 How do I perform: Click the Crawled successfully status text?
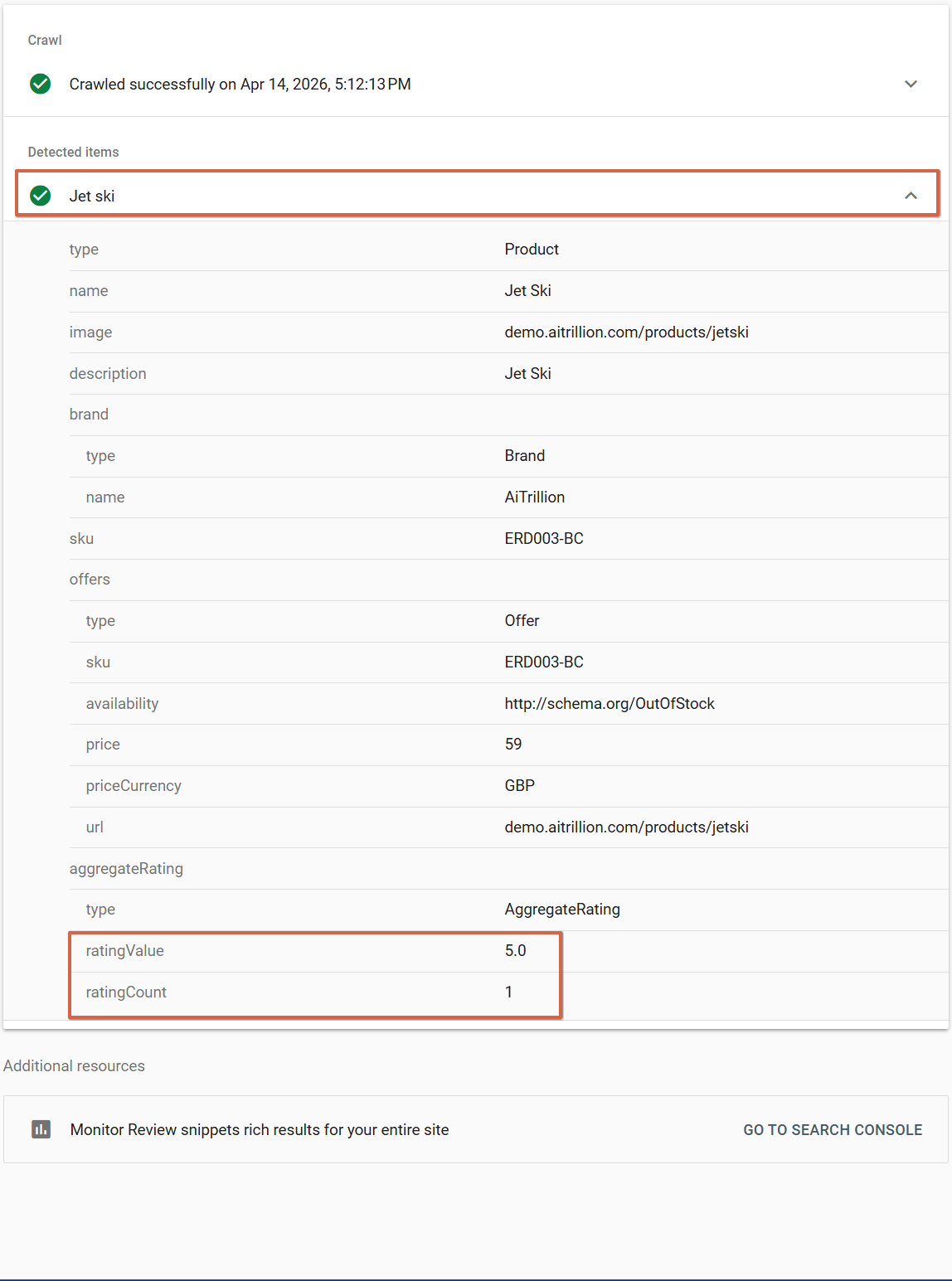240,84
